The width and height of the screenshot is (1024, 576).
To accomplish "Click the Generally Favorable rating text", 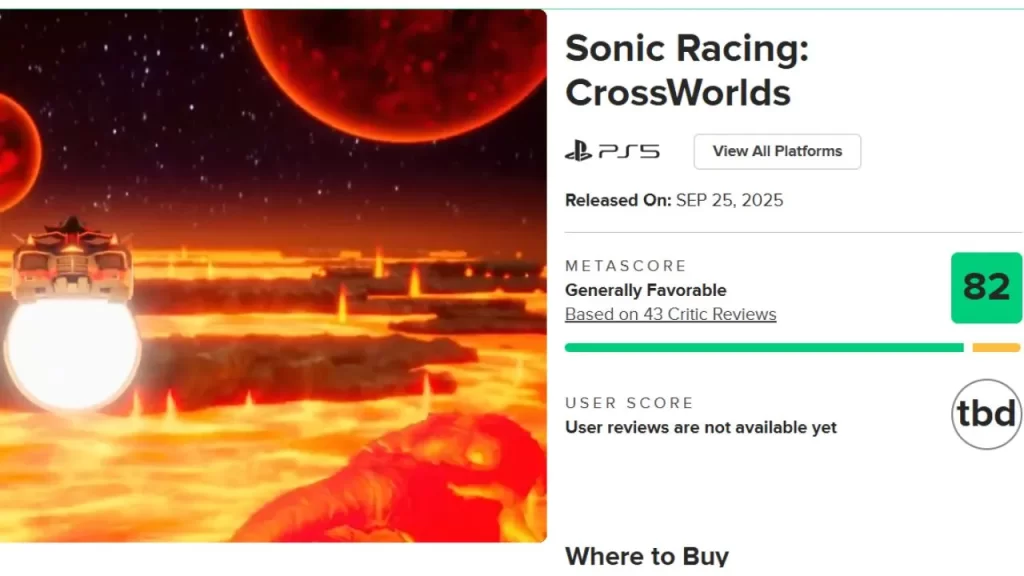I will (645, 290).
